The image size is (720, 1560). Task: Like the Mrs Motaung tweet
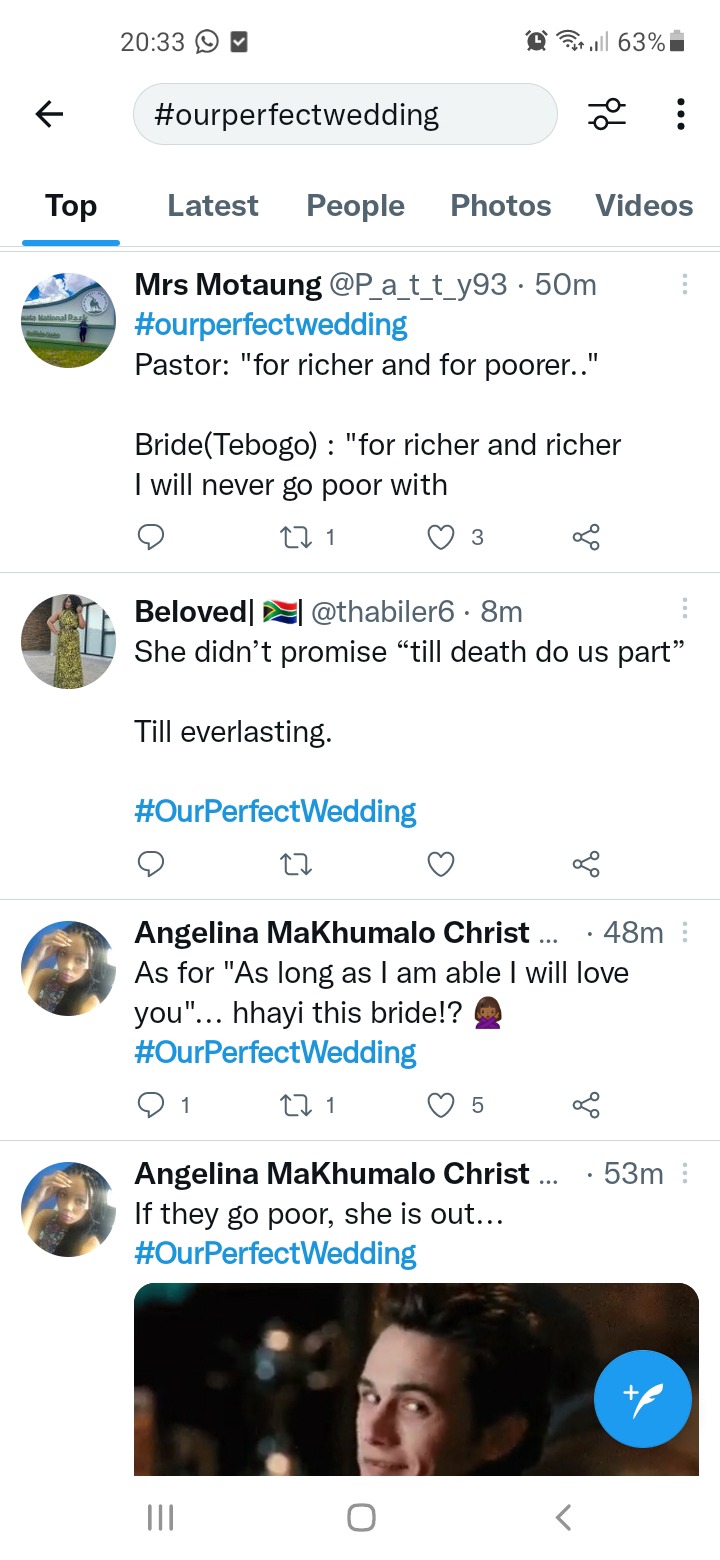coord(441,538)
